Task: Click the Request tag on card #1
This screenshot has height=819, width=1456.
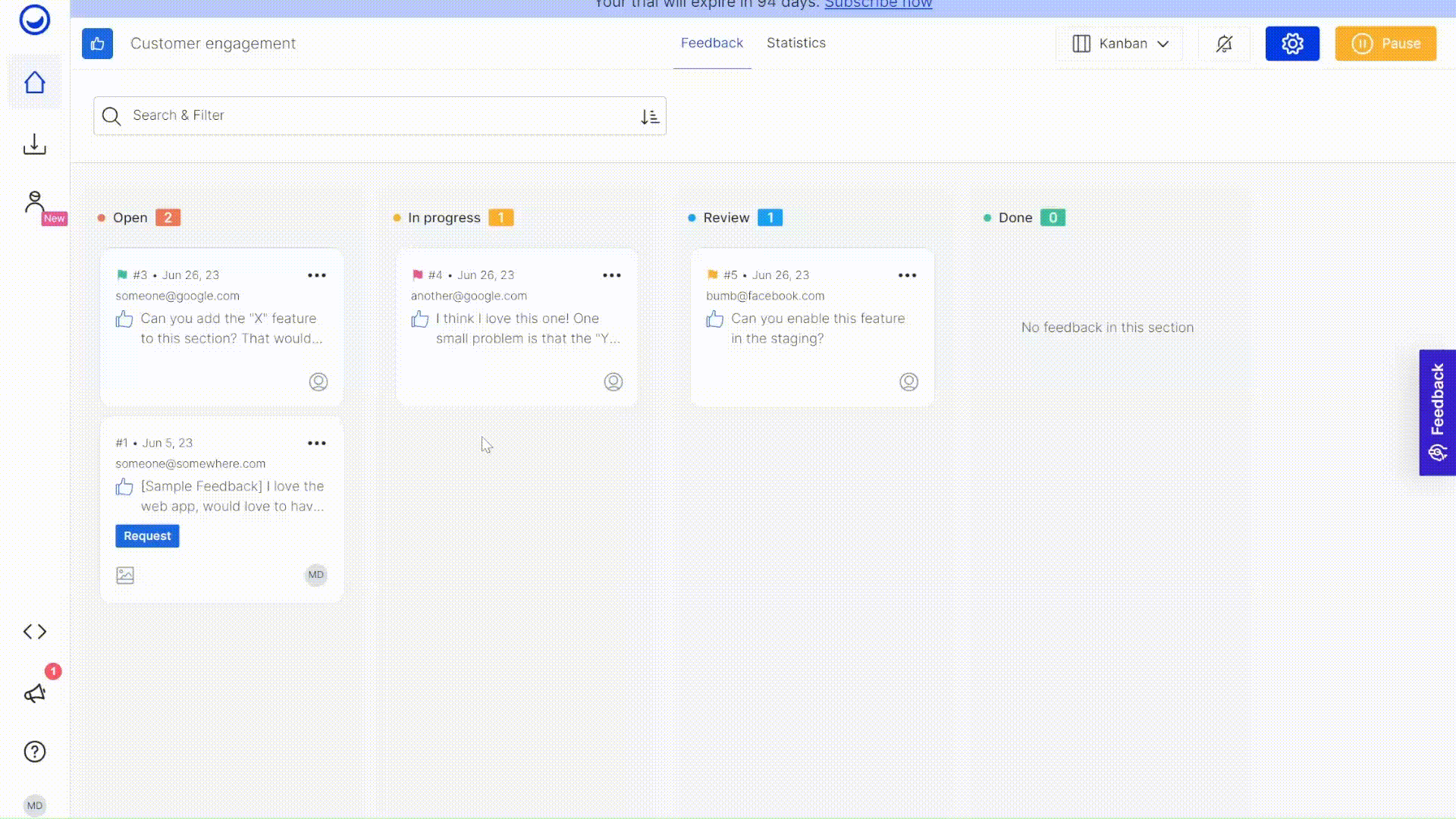Action: click(146, 536)
